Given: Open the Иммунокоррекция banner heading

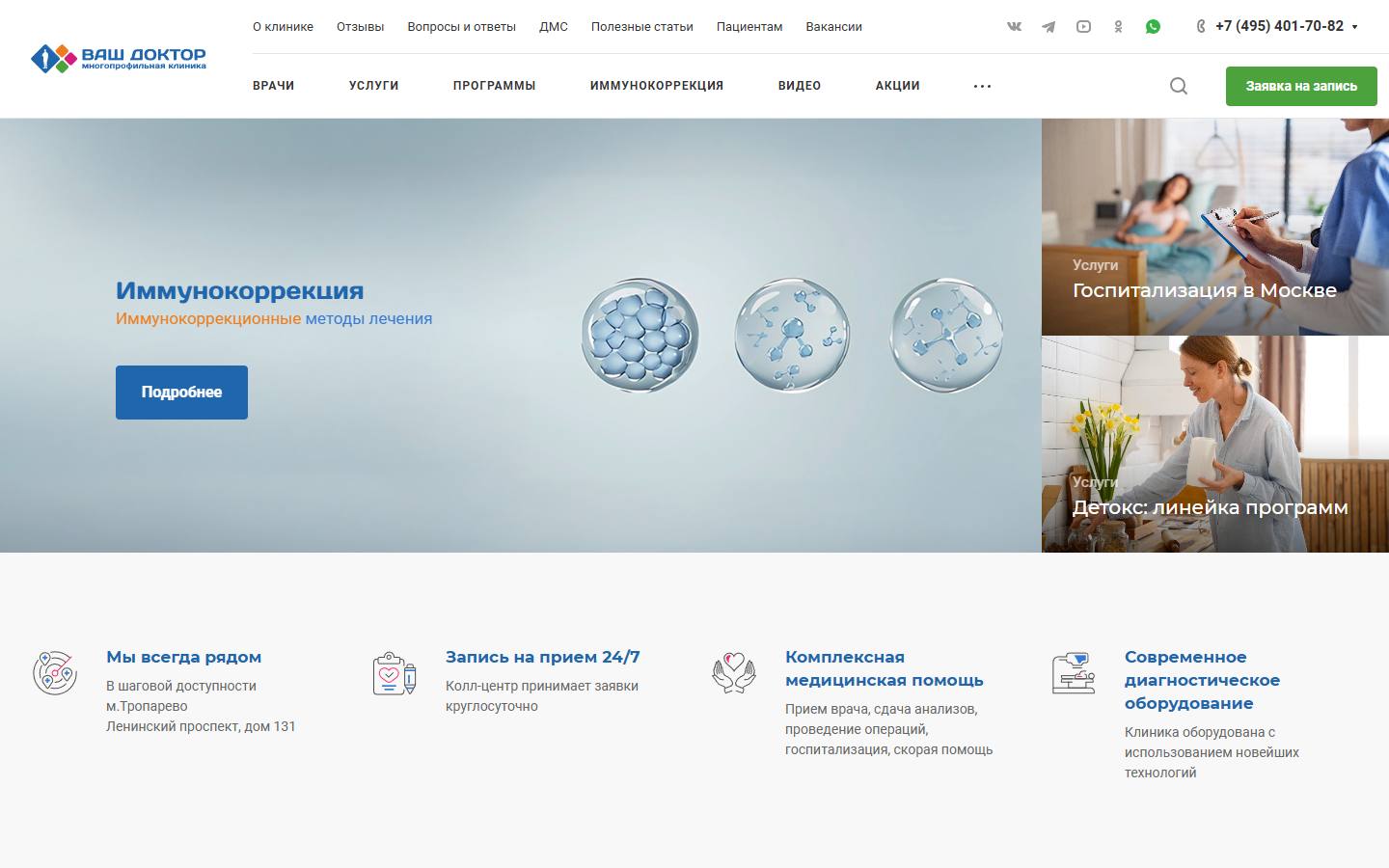Looking at the screenshot, I should [240, 290].
